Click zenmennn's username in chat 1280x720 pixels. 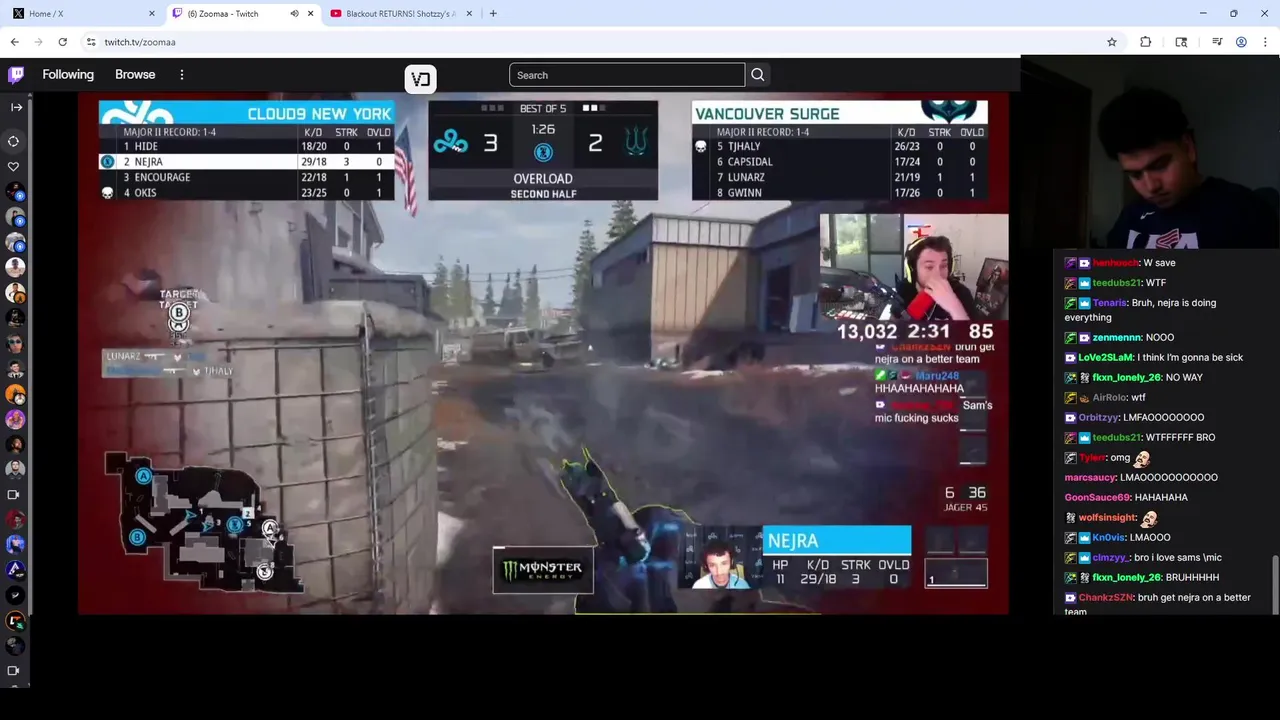(1119, 338)
